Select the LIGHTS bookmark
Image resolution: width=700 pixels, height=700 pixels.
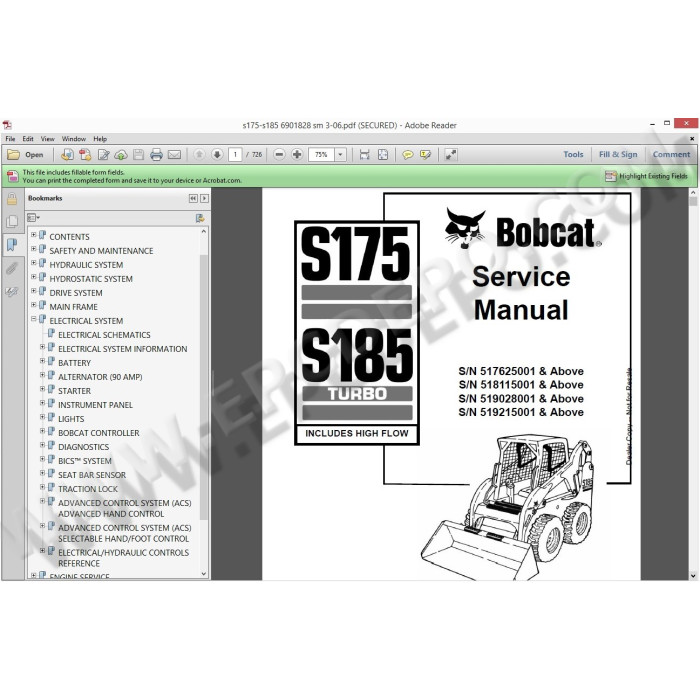click(x=71, y=419)
